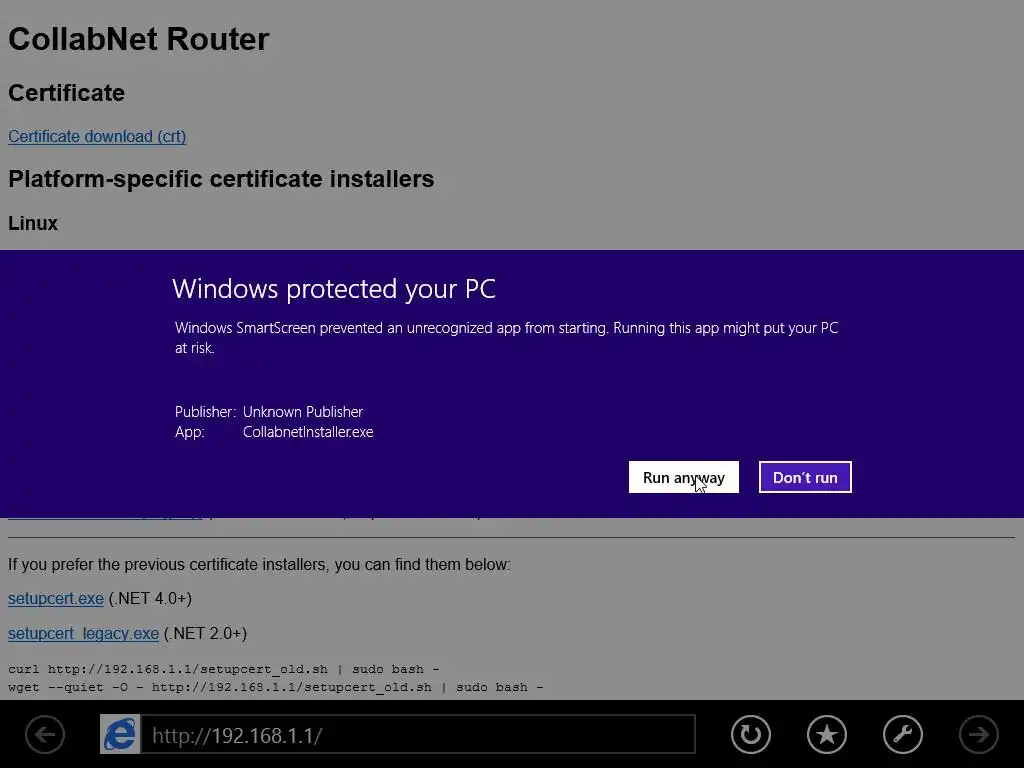
Task: Open favorites with the star icon
Action: 827,735
